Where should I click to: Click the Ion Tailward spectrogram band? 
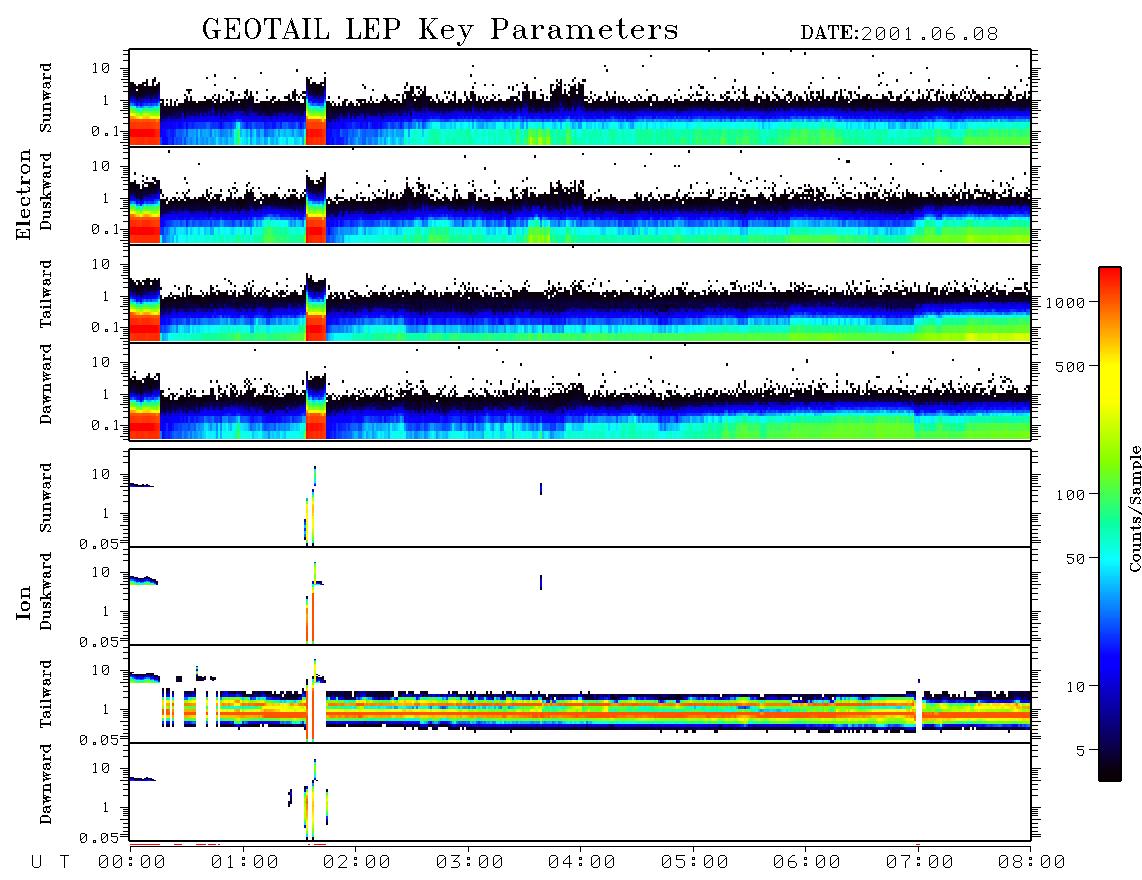coord(580,710)
